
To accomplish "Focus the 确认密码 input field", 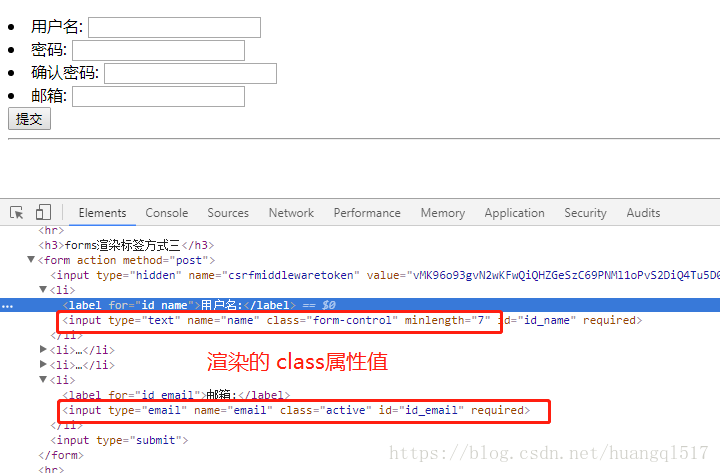I will click(191, 73).
